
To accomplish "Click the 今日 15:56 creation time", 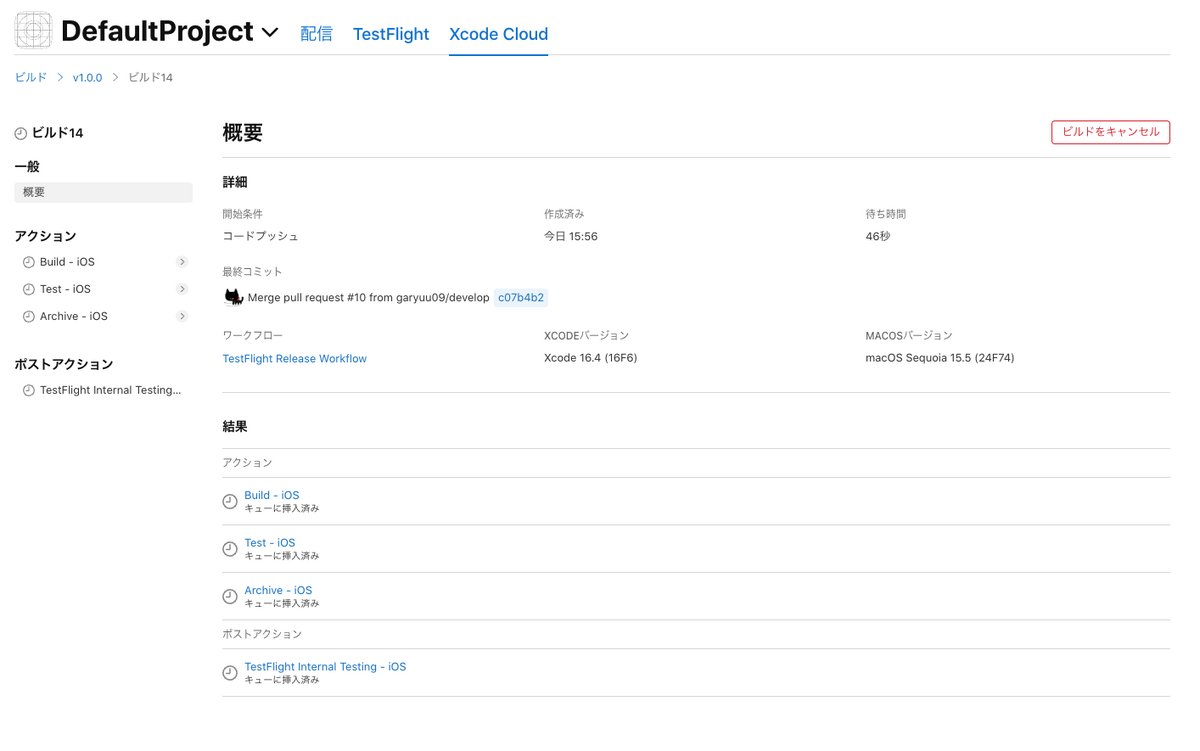I will 571,236.
